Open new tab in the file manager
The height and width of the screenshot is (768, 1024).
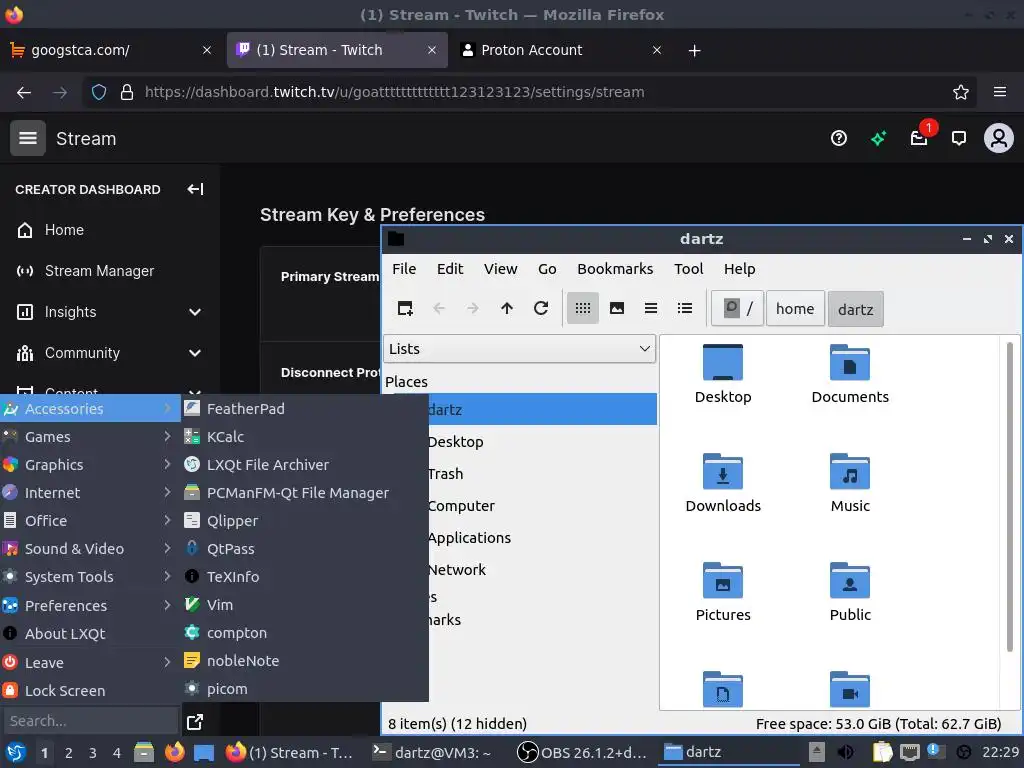tap(405, 308)
